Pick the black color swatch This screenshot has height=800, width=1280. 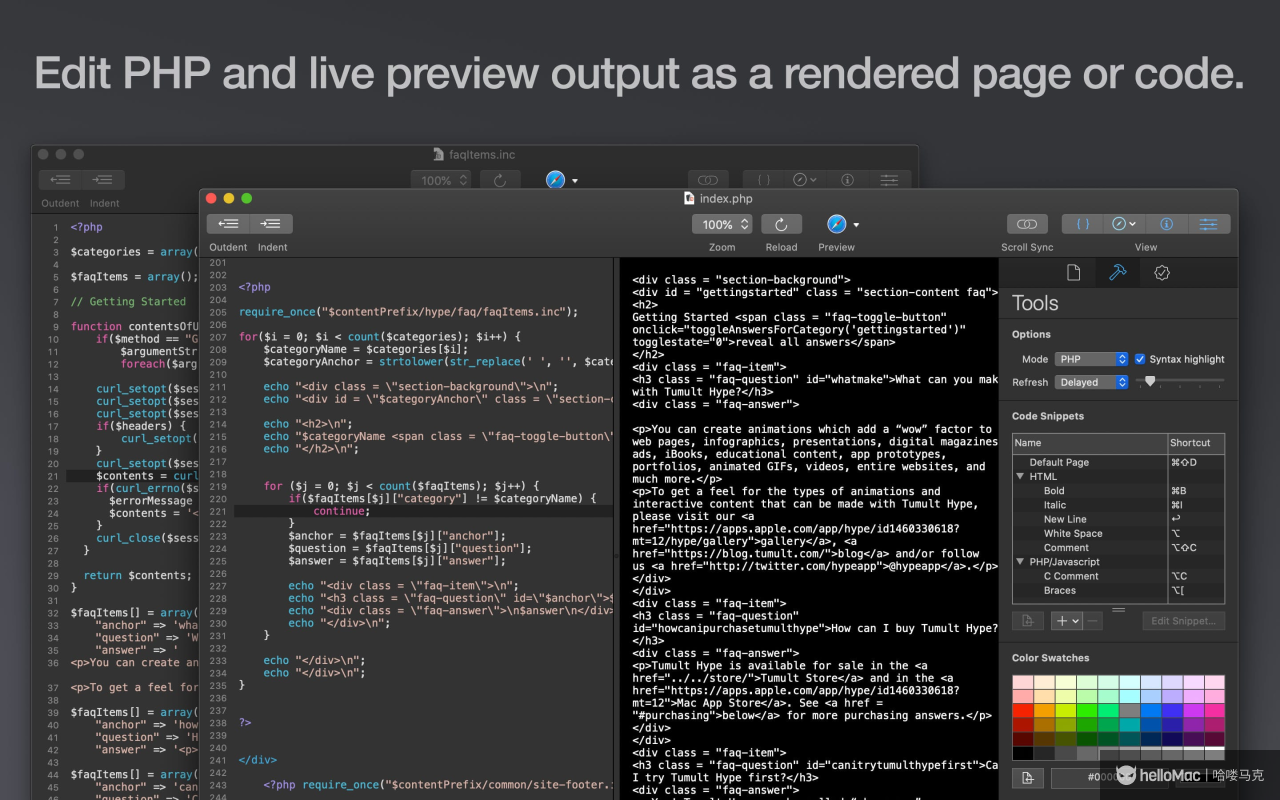point(1023,753)
